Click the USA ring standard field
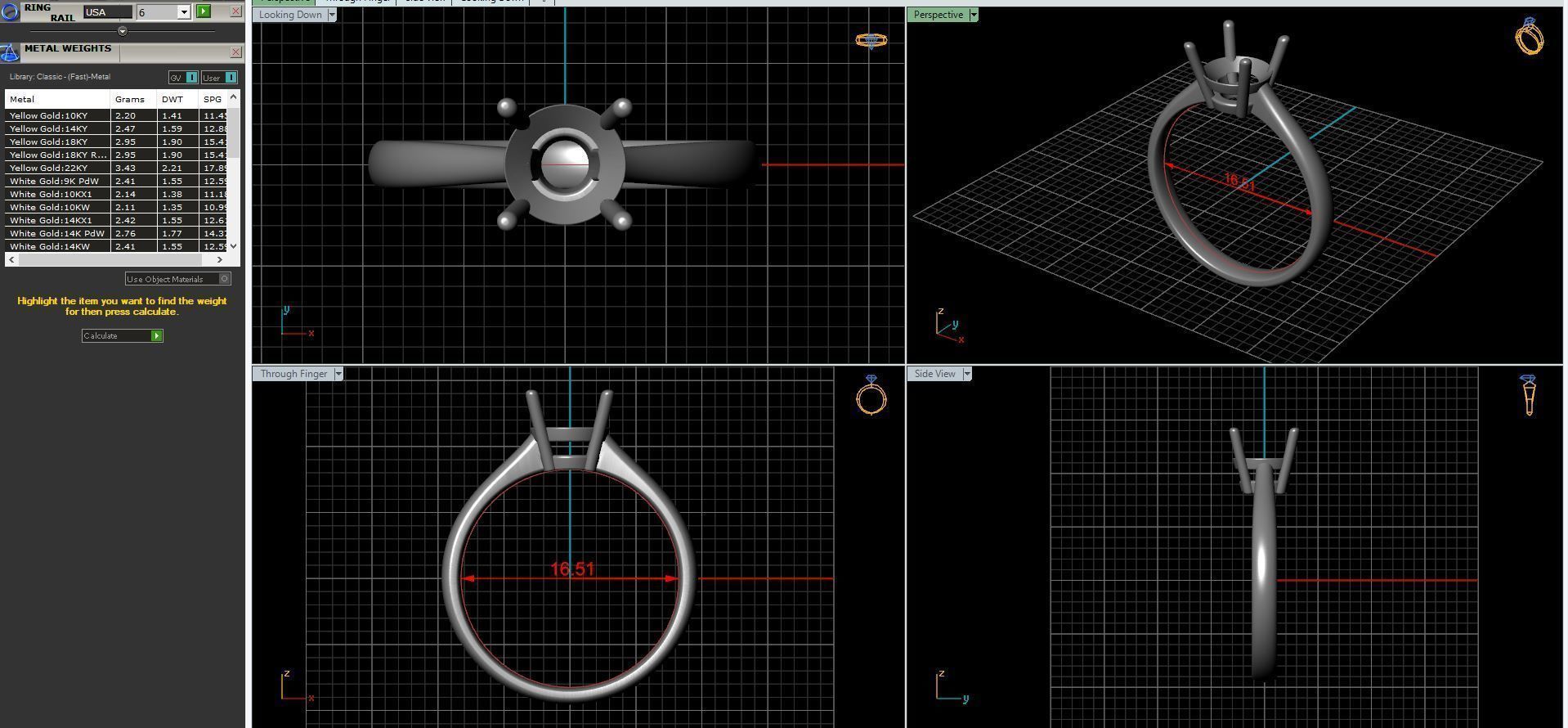 tap(108, 12)
